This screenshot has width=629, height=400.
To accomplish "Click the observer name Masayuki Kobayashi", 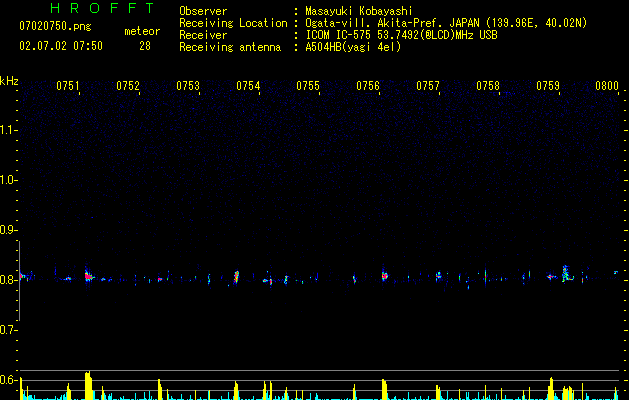I will pyautogui.click(x=359, y=11).
